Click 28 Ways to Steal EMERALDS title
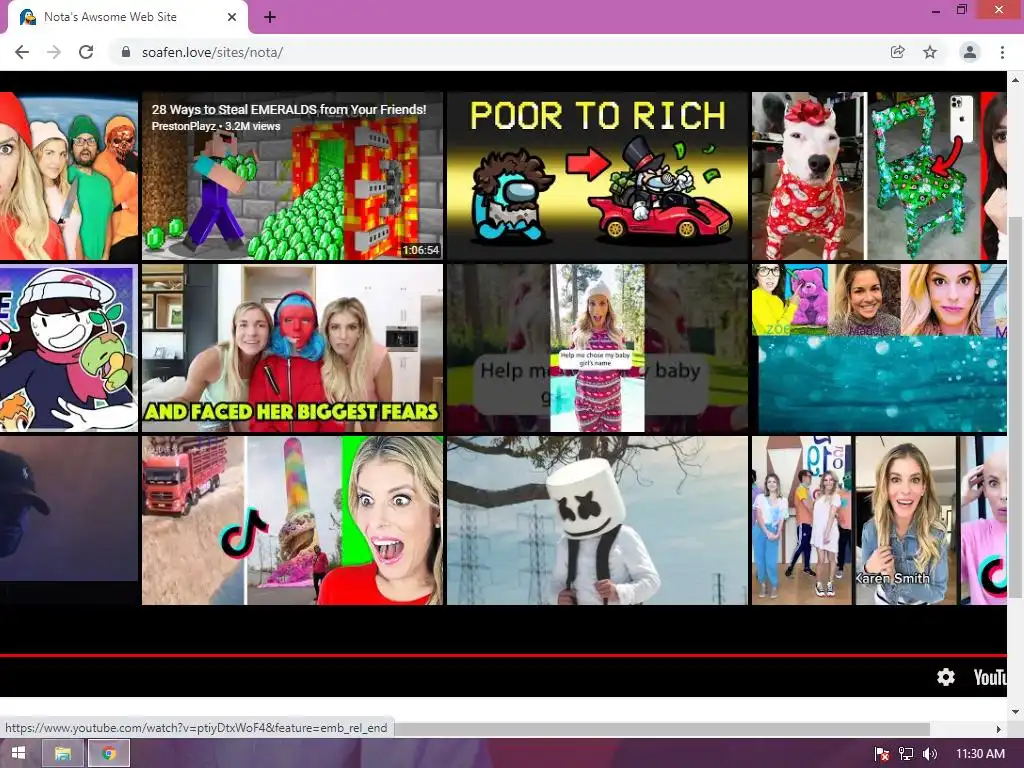The width and height of the screenshot is (1024, 768). point(289,110)
